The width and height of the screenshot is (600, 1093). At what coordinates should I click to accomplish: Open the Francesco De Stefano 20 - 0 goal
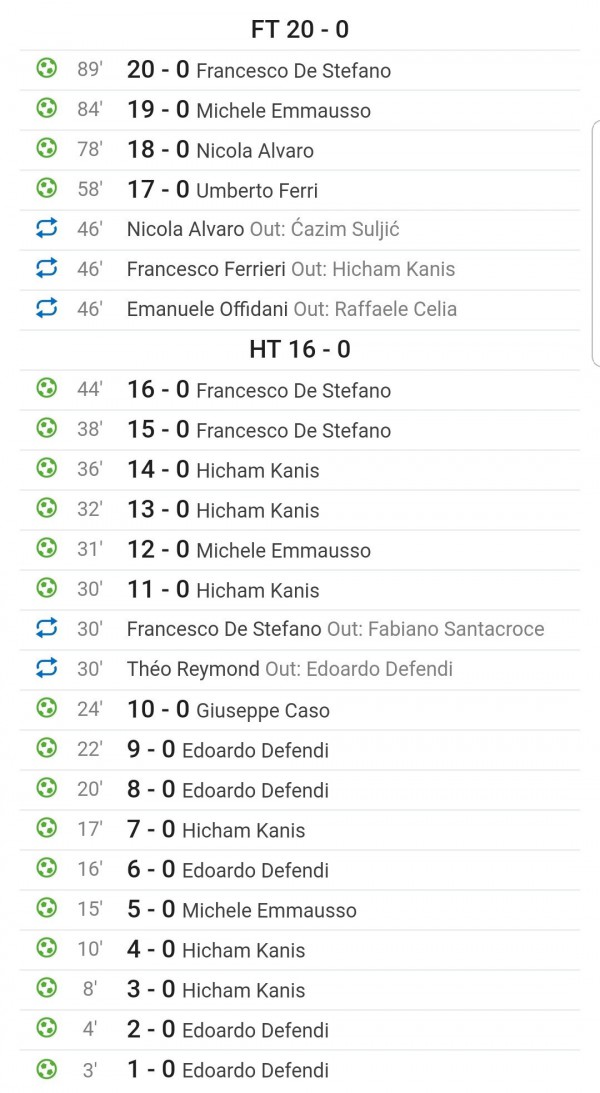coord(258,70)
